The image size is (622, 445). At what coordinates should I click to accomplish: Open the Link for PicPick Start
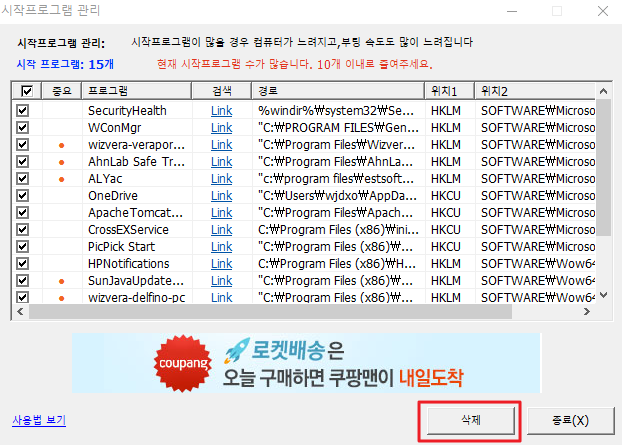[x=221, y=247]
